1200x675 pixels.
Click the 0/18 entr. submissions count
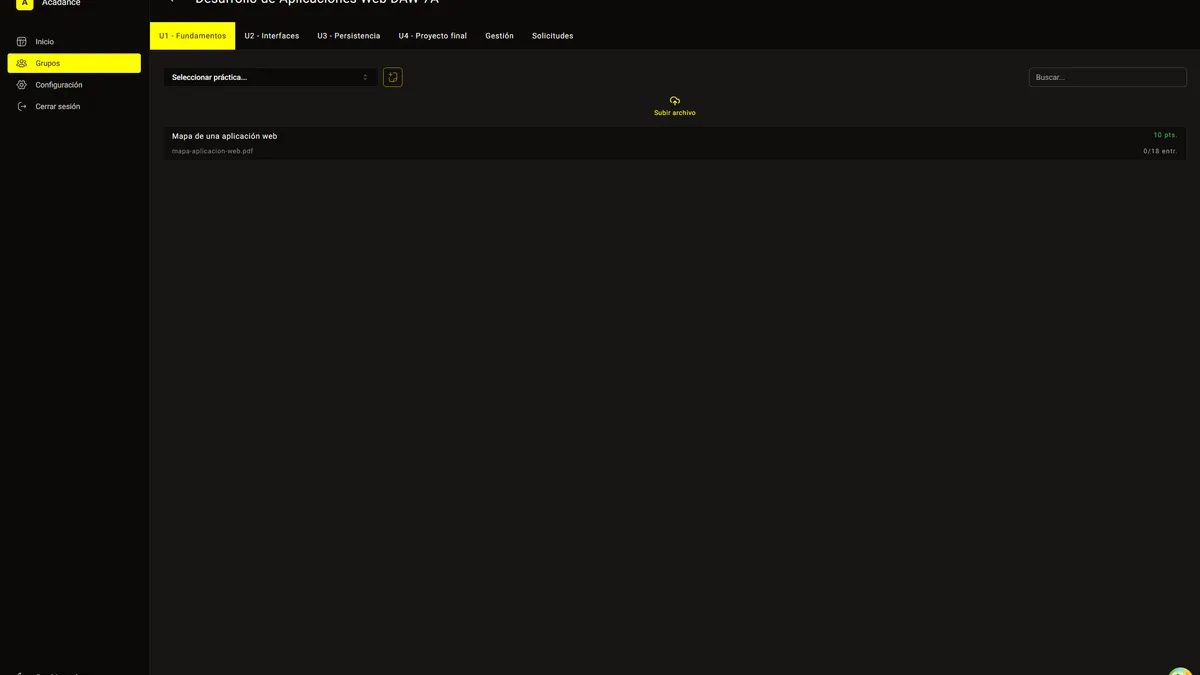point(1160,152)
